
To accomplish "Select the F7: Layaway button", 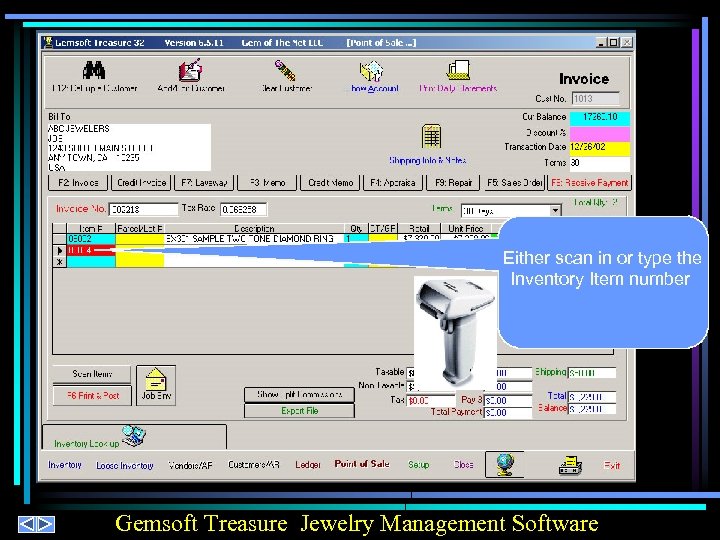I will coord(204,183).
